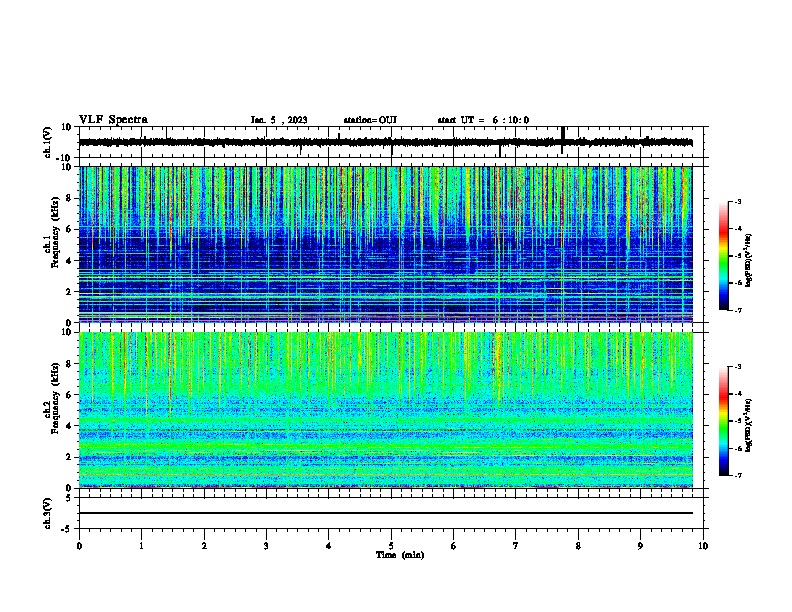Click the ch.1 colorbar "log(PSD)" unit label
The image size is (792, 612).
click(x=748, y=260)
